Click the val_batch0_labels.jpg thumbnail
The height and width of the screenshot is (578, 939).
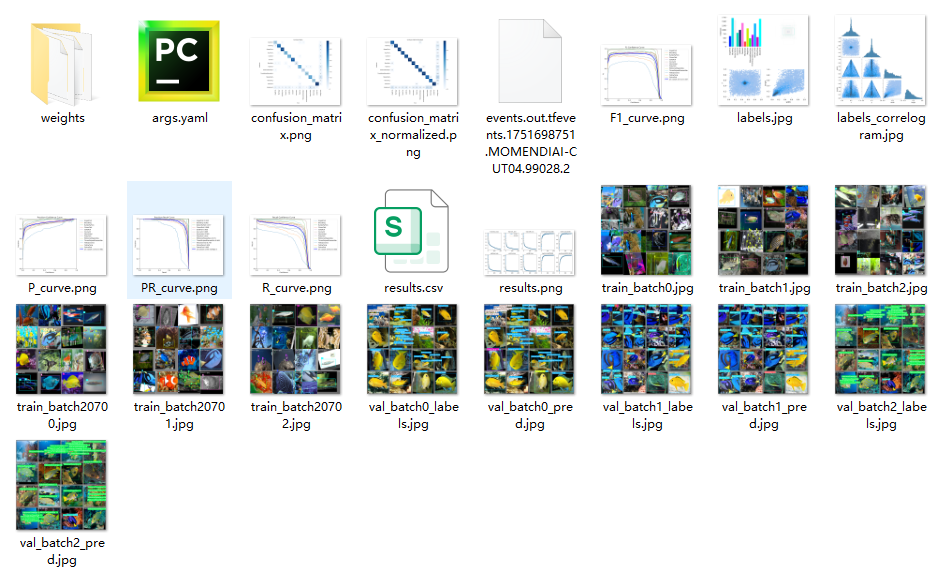point(413,349)
